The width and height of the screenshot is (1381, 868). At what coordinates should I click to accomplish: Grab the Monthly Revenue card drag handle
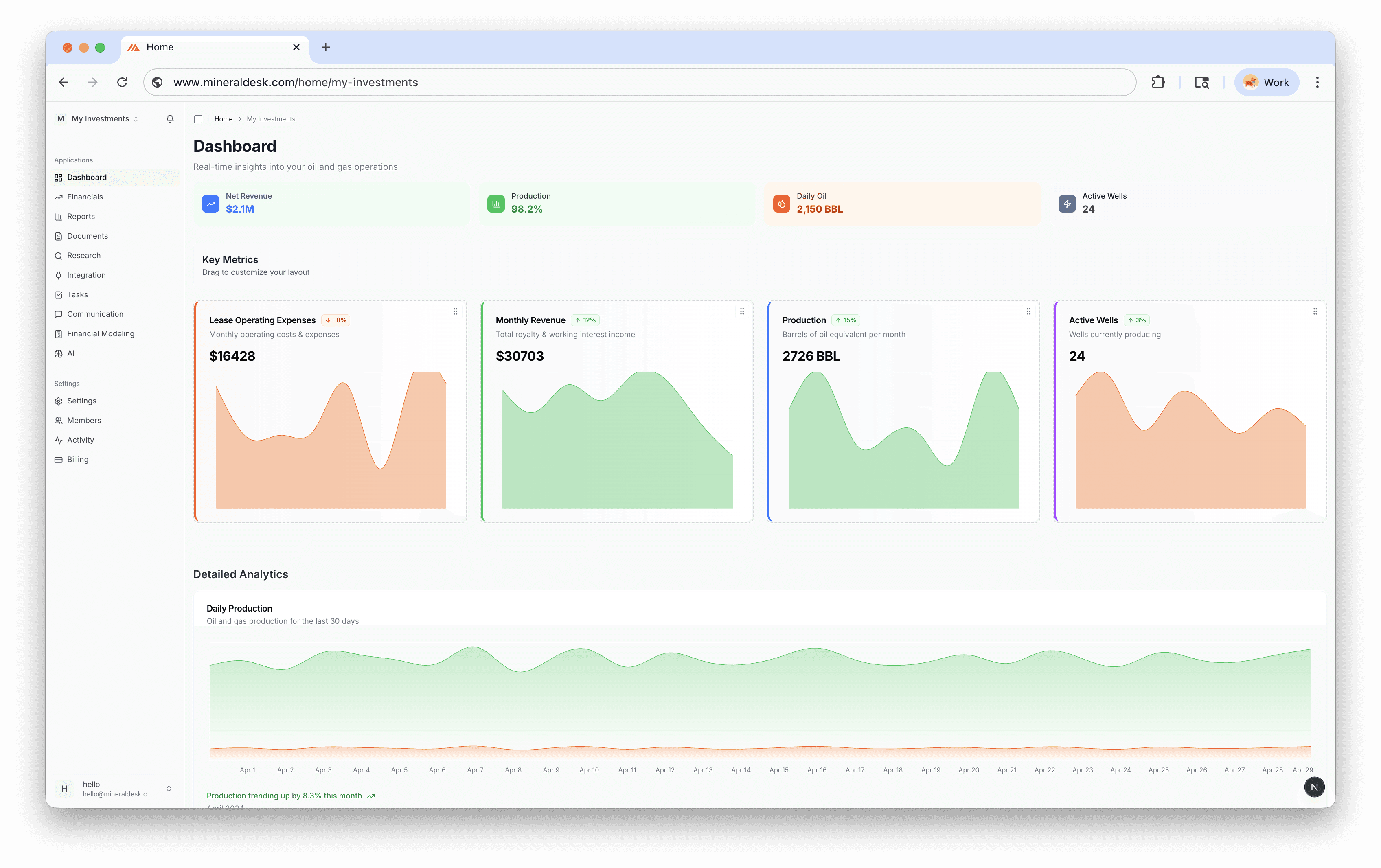[741, 311]
